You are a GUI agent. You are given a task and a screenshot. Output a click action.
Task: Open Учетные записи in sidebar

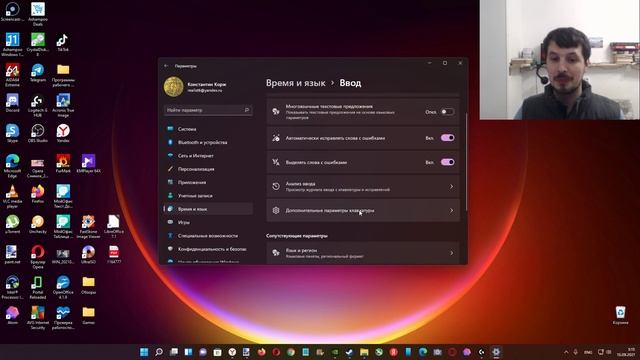coord(208,196)
